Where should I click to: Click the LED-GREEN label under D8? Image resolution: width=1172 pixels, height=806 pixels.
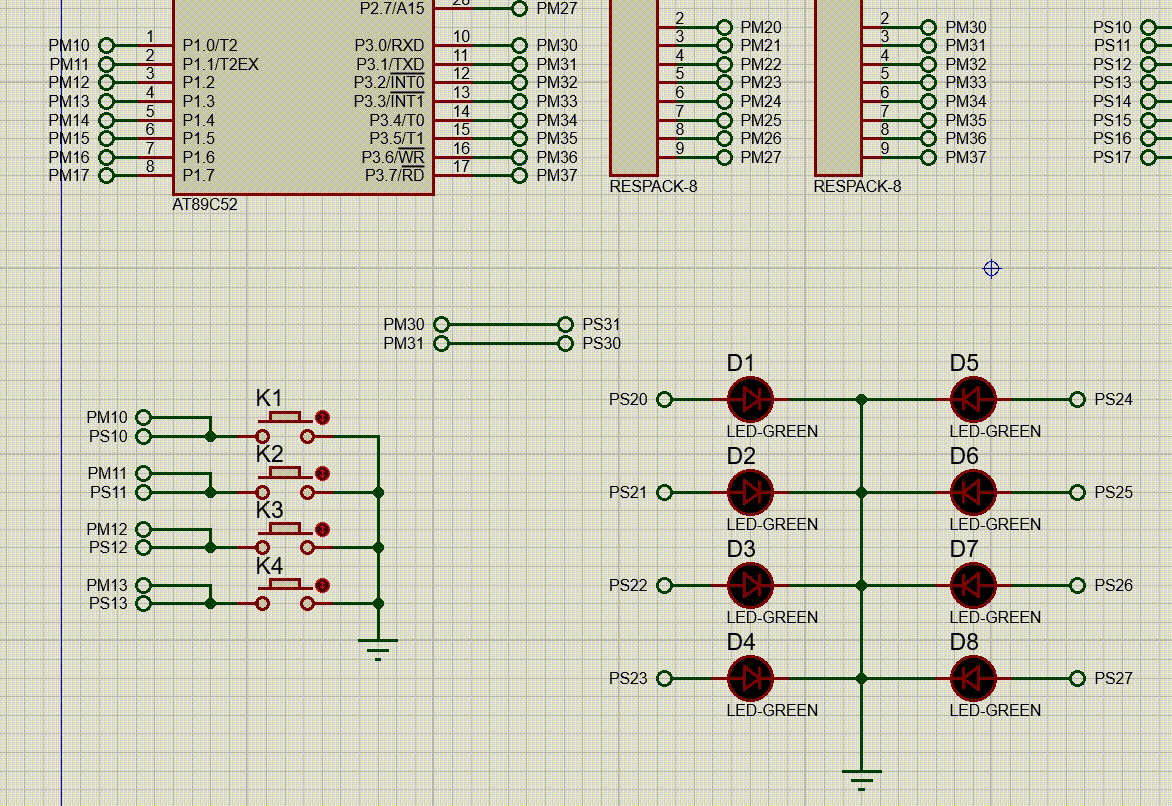995,710
